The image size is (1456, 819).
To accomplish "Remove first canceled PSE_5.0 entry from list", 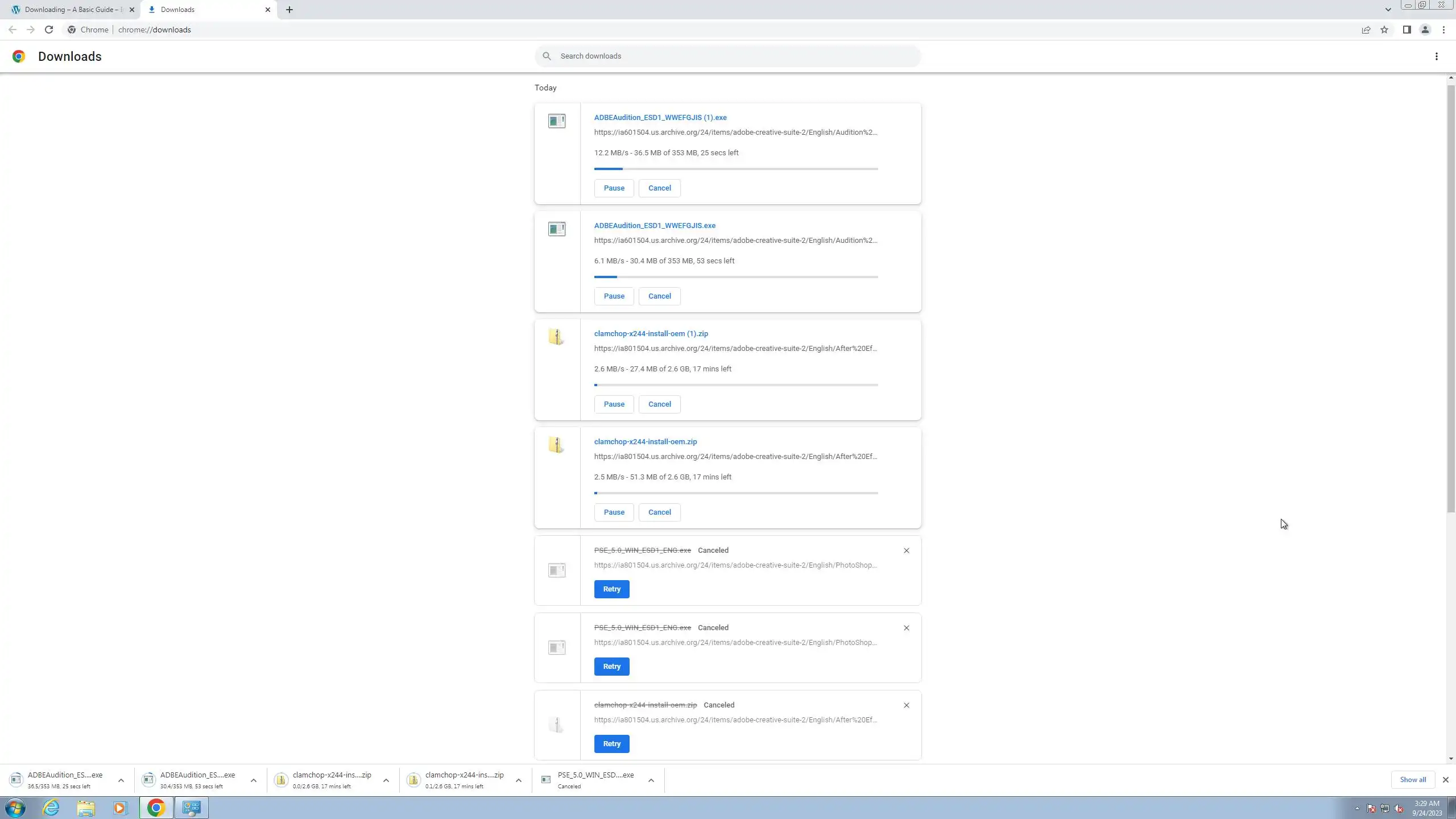I will [x=907, y=551].
